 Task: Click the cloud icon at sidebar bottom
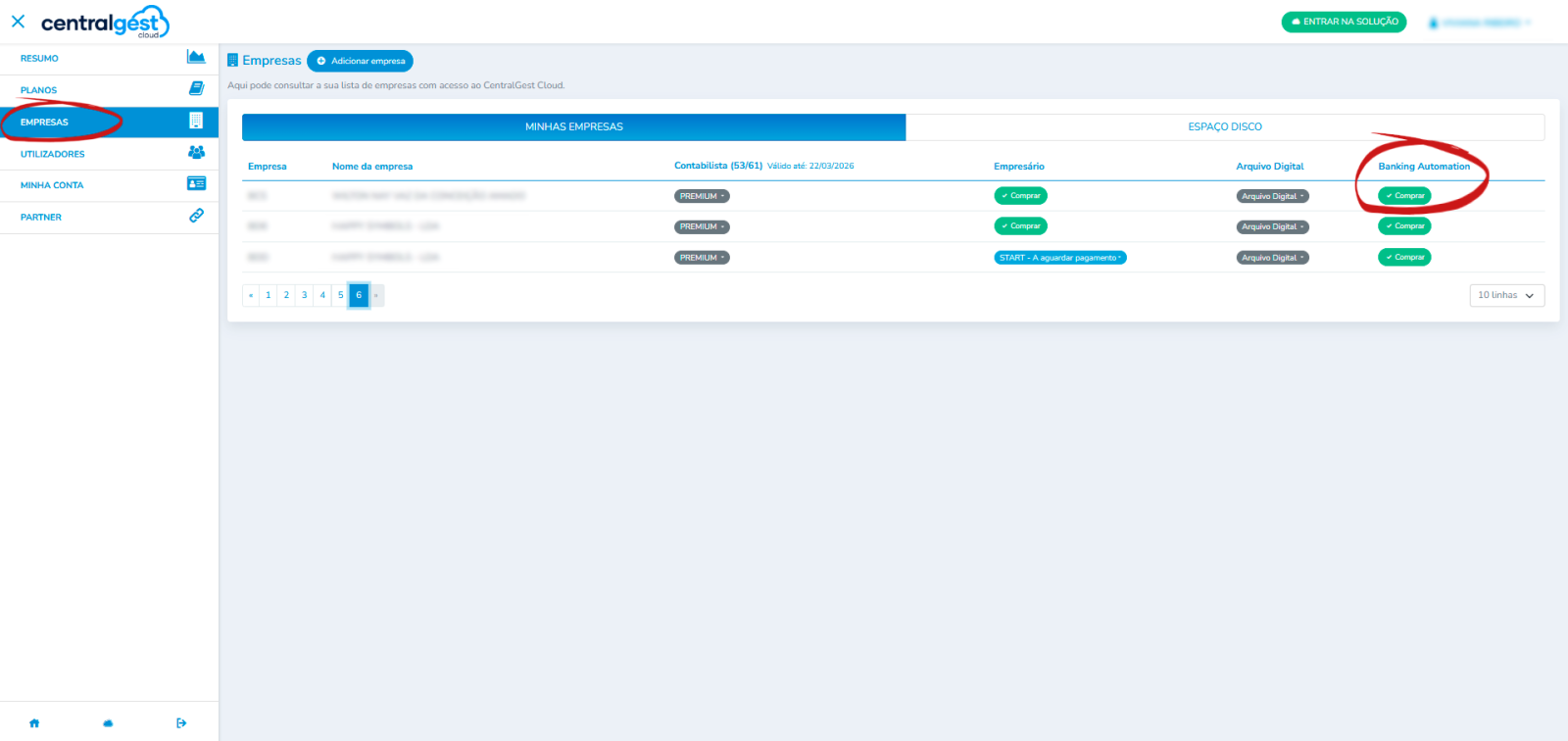[x=108, y=723]
